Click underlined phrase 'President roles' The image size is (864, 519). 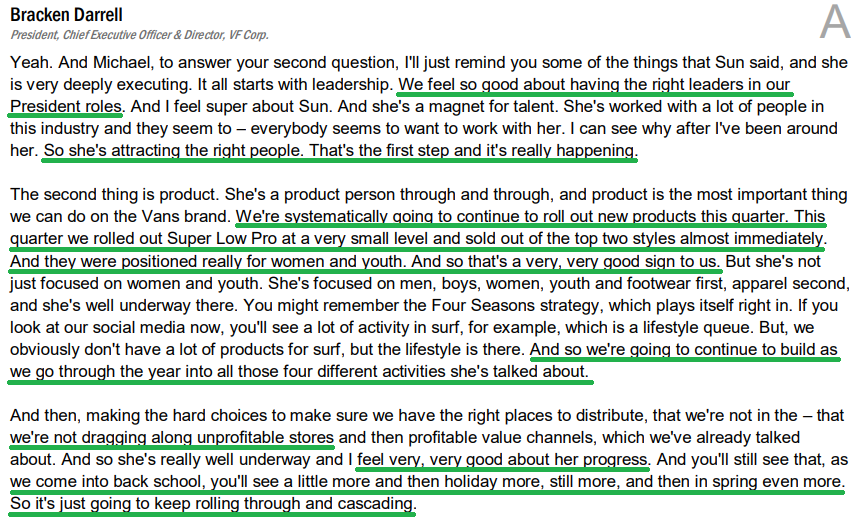pyautogui.click(x=66, y=106)
